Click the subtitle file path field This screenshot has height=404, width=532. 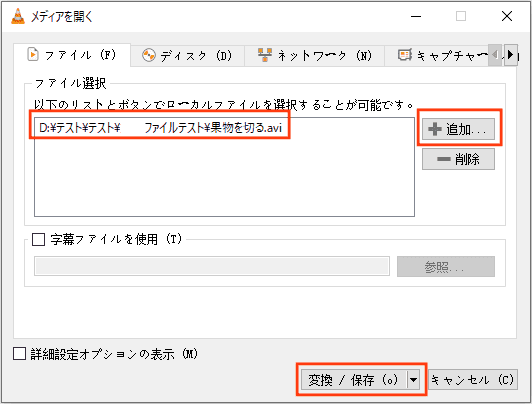[x=212, y=266]
